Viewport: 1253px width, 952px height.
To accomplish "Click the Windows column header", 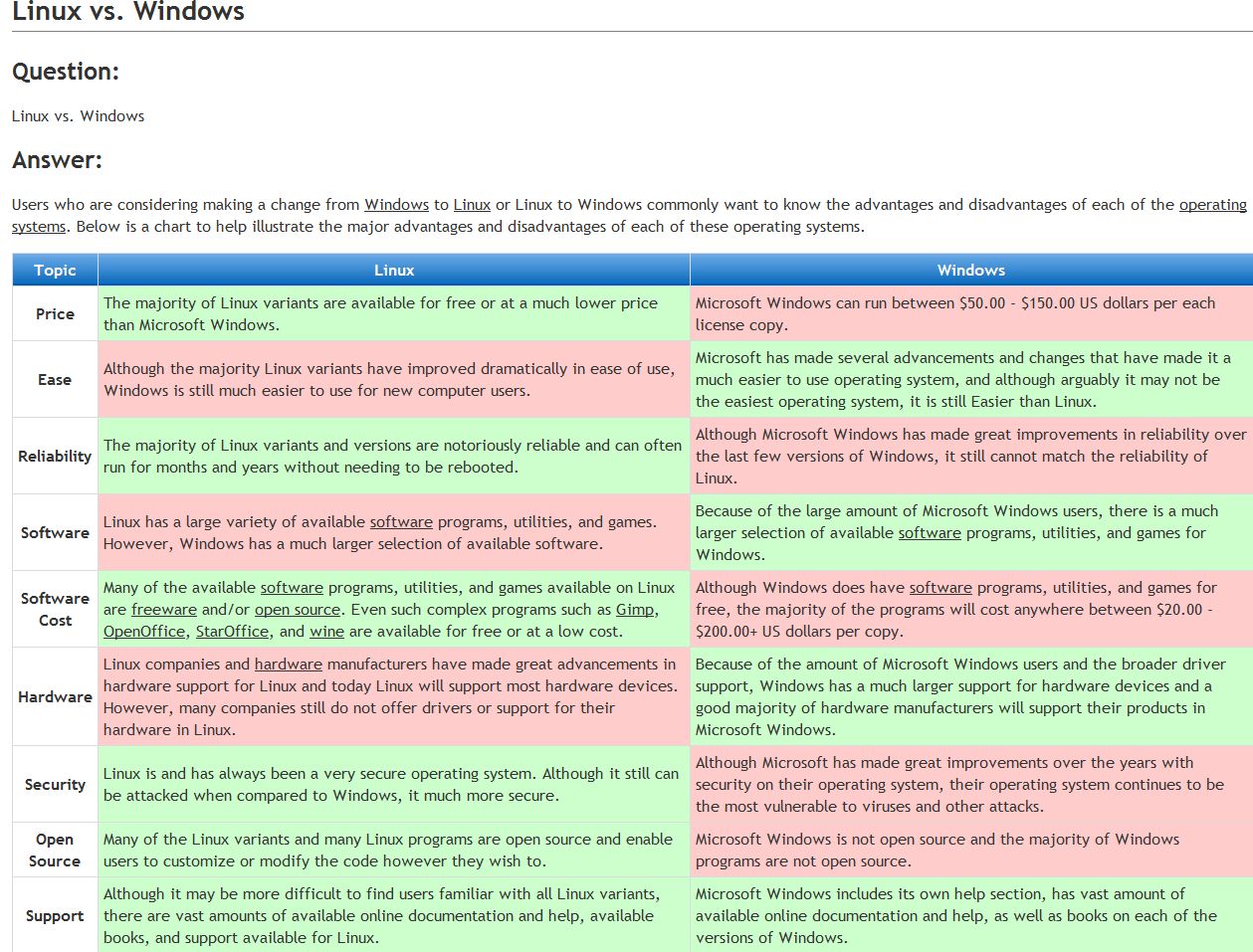I will coord(970,271).
